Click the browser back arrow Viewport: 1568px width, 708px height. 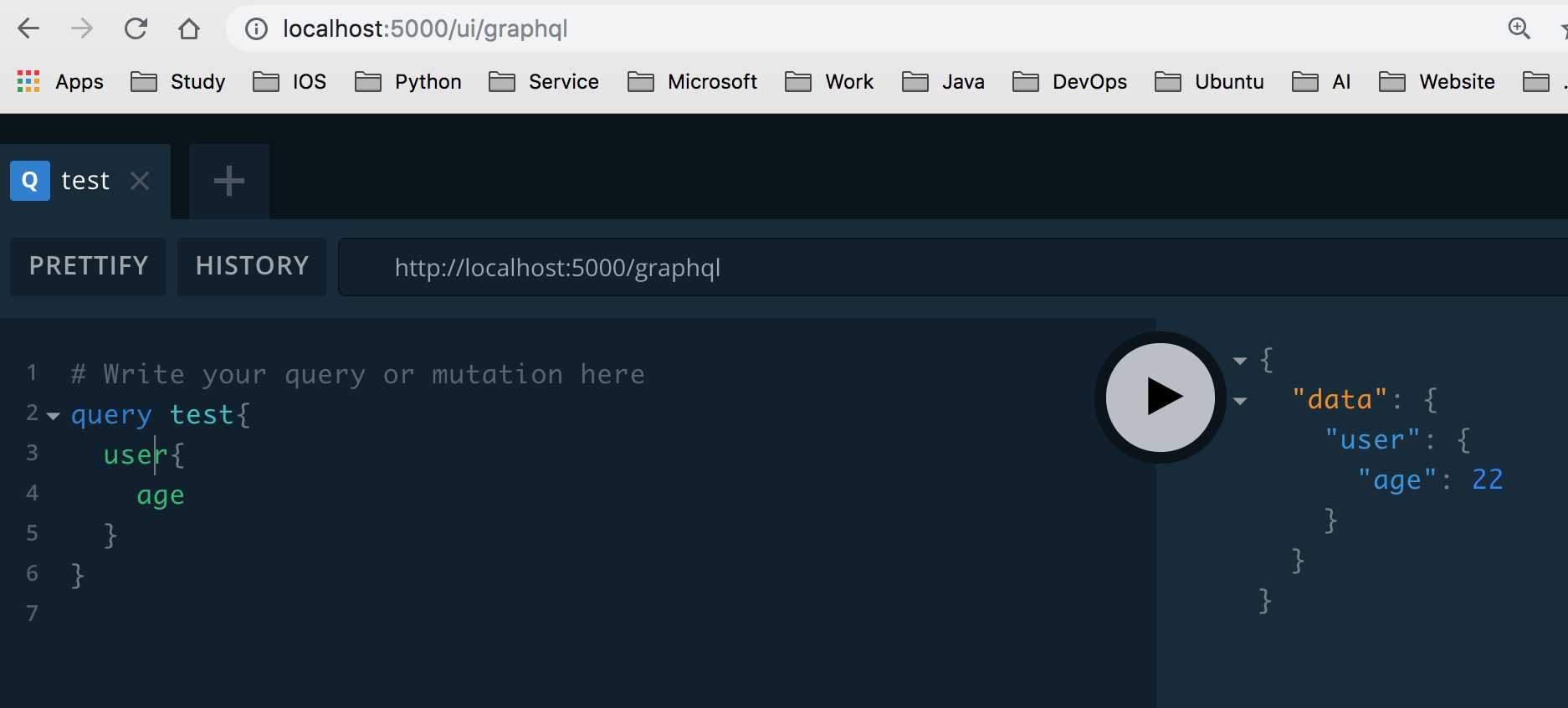pos(28,28)
